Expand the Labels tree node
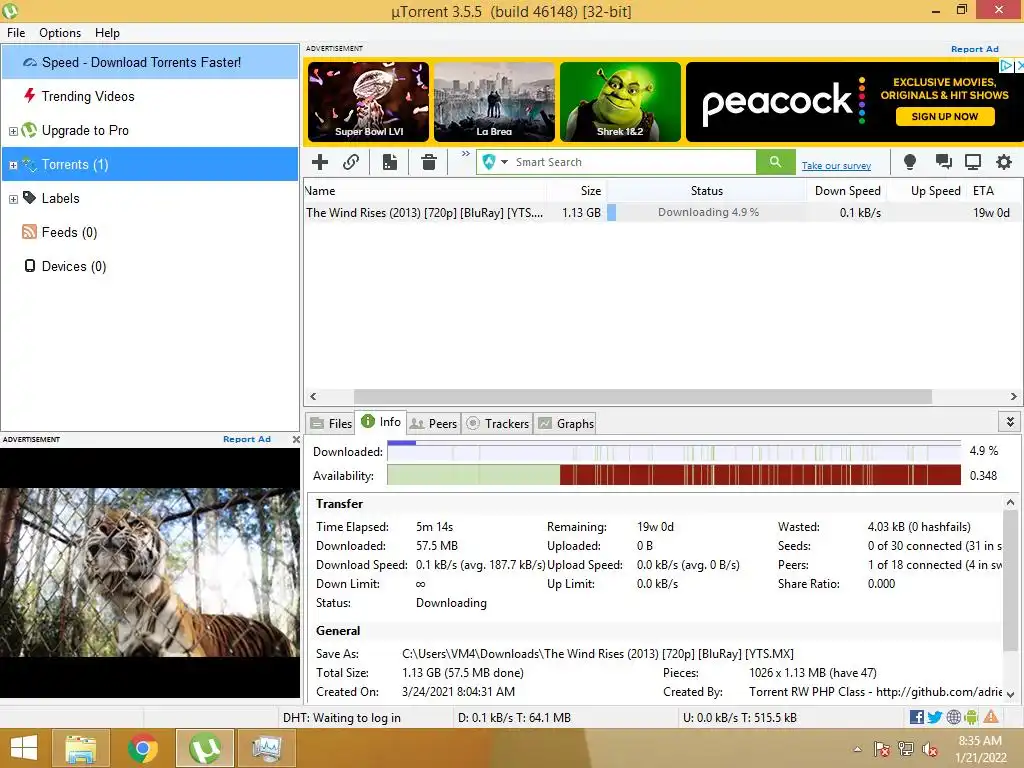The width and height of the screenshot is (1024, 768). click(13, 199)
